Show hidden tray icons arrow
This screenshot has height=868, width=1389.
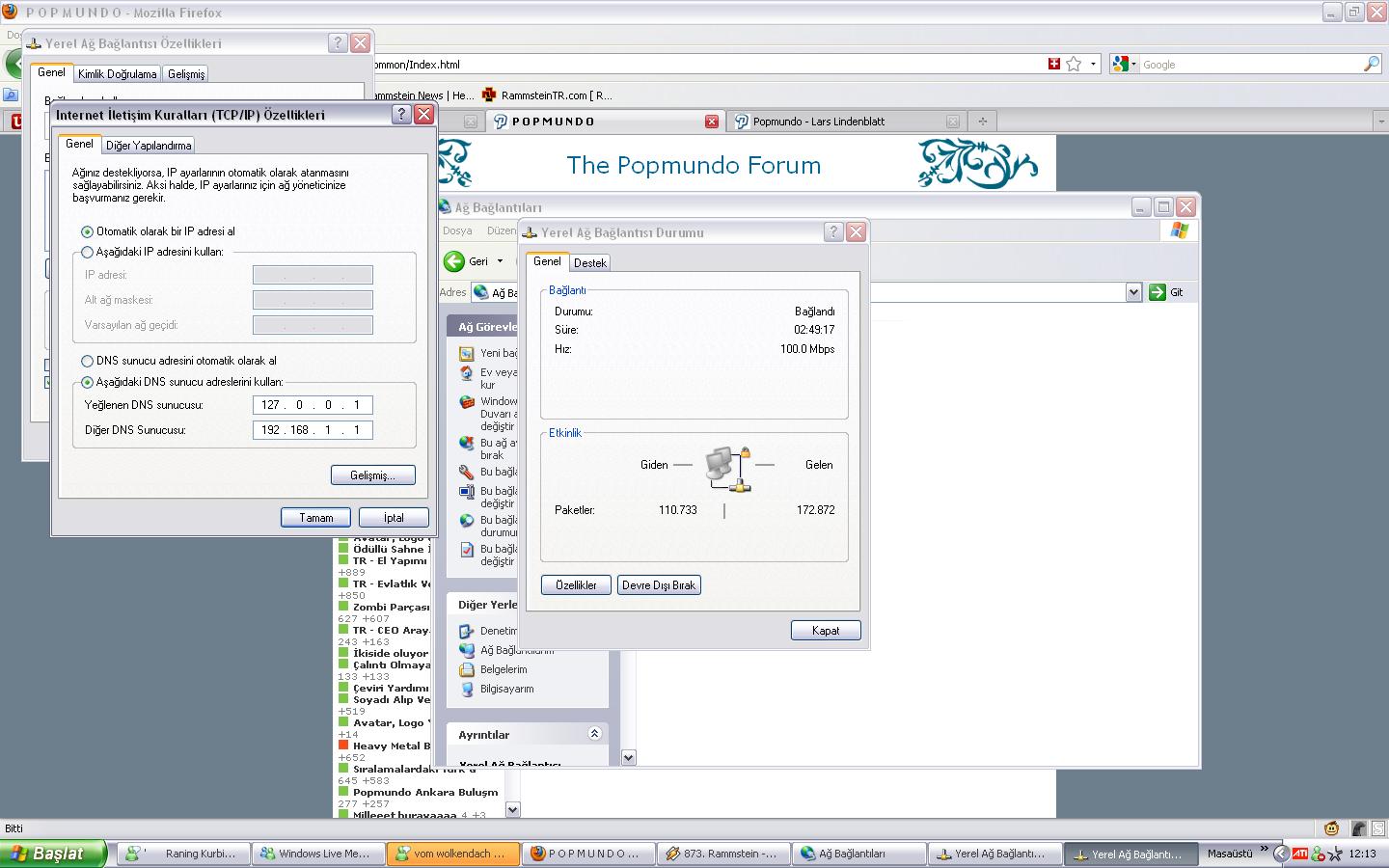tap(1281, 854)
